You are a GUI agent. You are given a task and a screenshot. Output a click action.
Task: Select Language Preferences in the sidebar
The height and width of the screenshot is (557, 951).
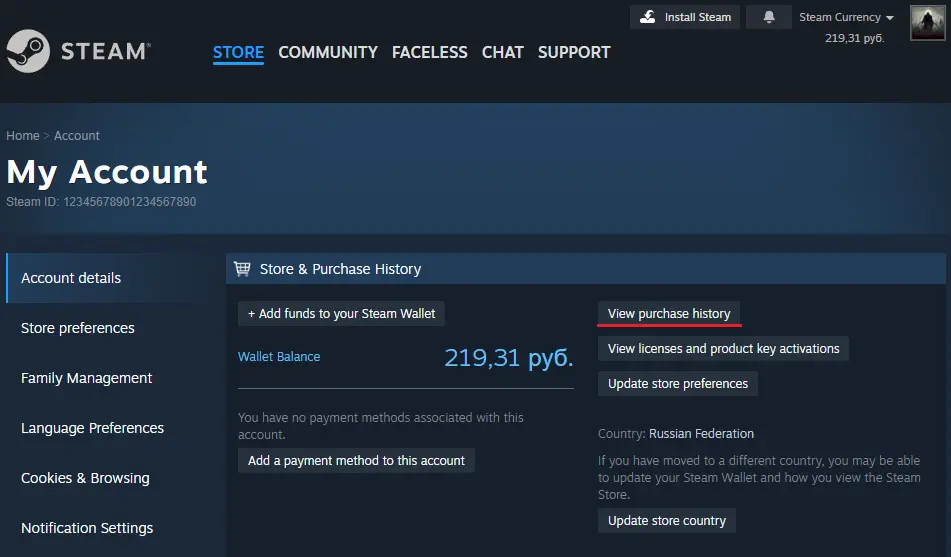click(x=92, y=428)
